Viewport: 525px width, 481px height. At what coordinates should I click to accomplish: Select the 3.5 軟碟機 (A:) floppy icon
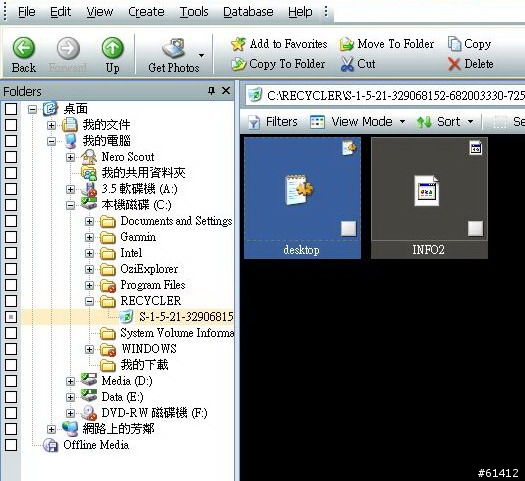click(x=89, y=189)
